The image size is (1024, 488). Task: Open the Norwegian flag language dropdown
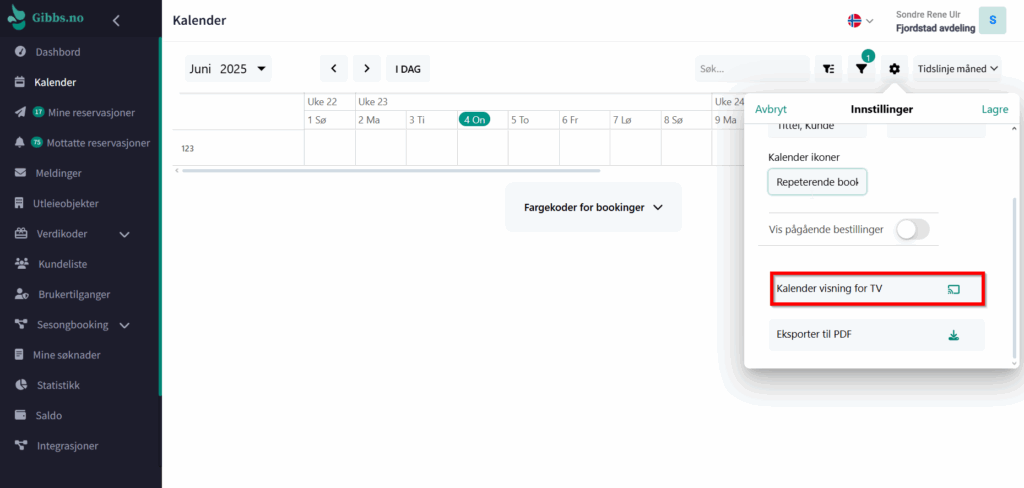tap(860, 20)
